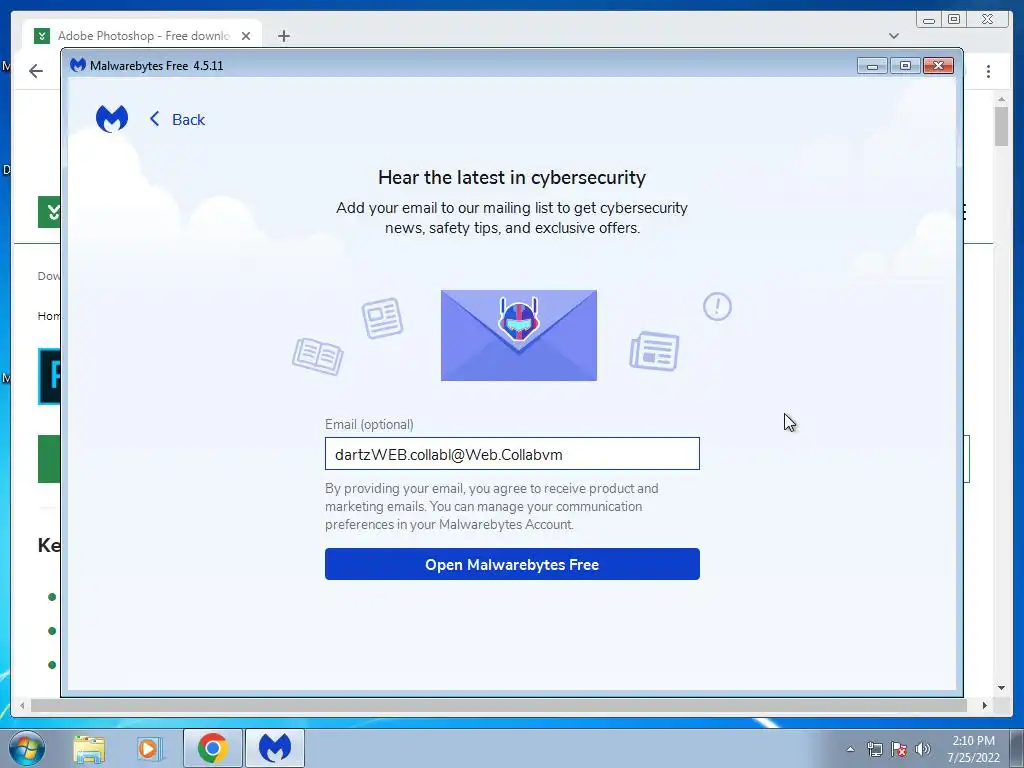Image resolution: width=1024 pixels, height=768 pixels.
Task: Open Chrome three-dot menu
Action: (988, 71)
